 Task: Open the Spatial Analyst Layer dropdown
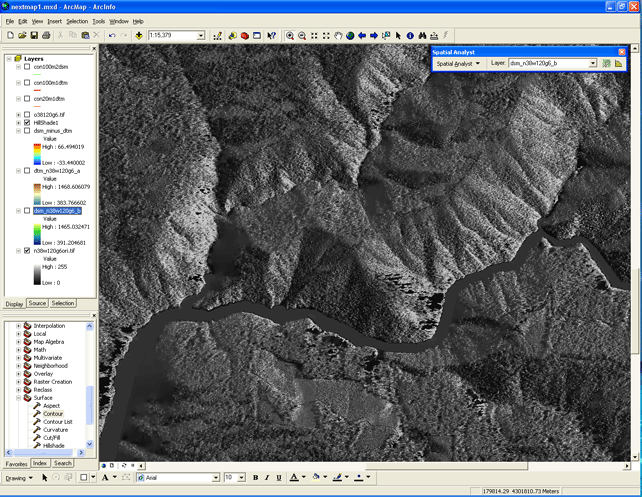592,63
